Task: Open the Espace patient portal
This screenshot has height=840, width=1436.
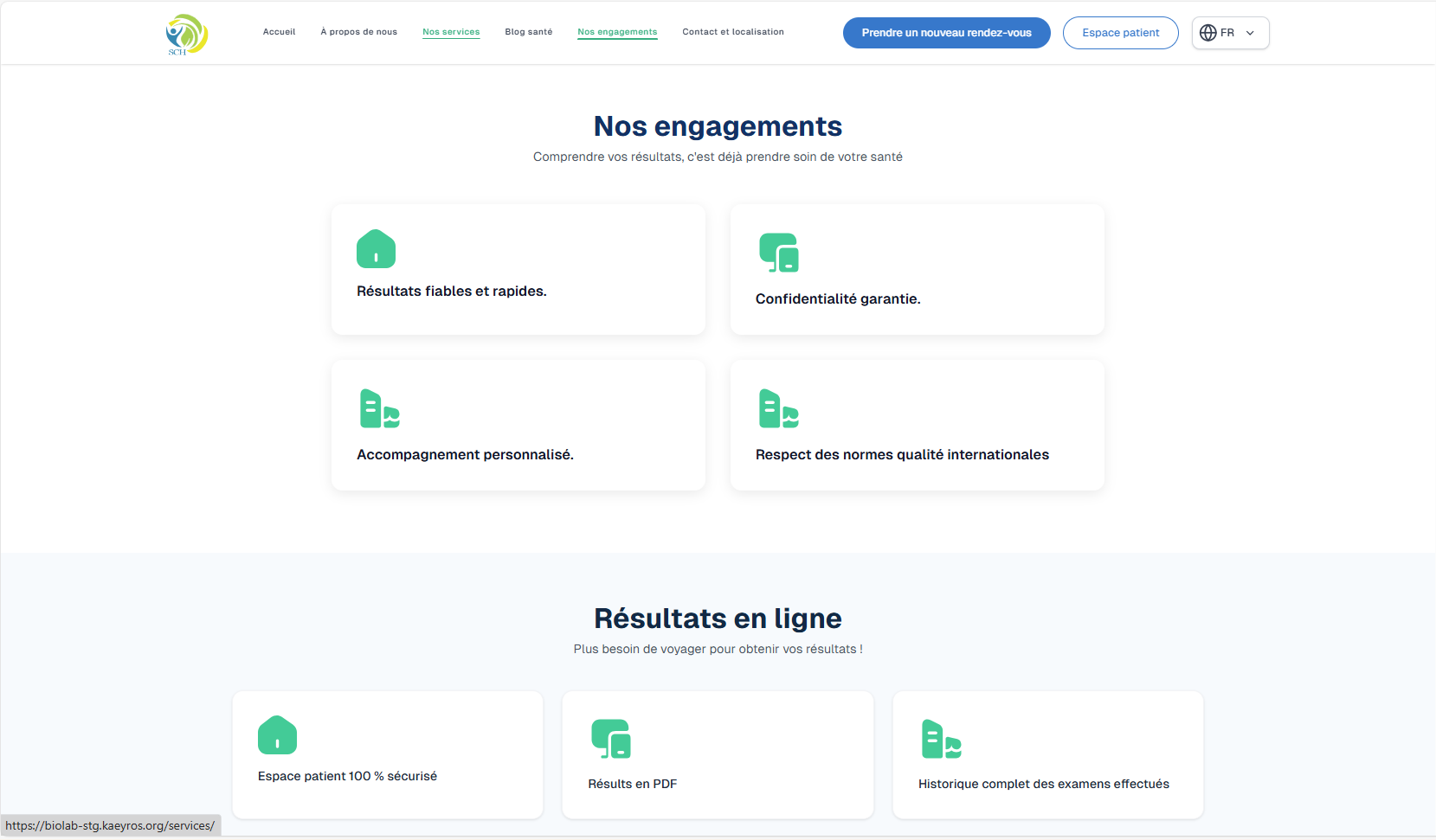Action: 1120,32
